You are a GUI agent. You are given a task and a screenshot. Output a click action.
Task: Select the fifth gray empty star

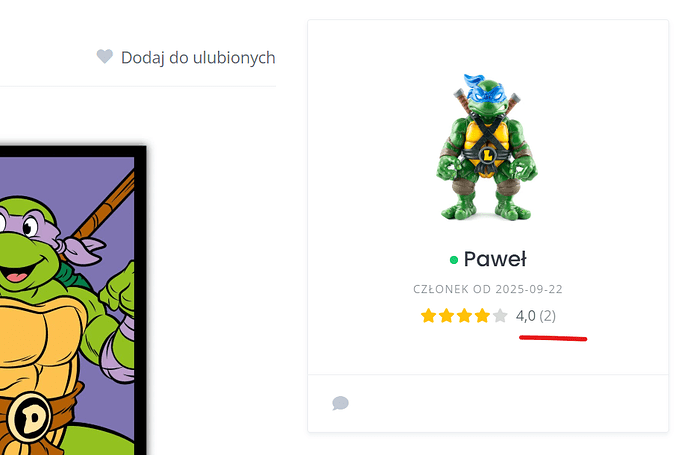[500, 316]
